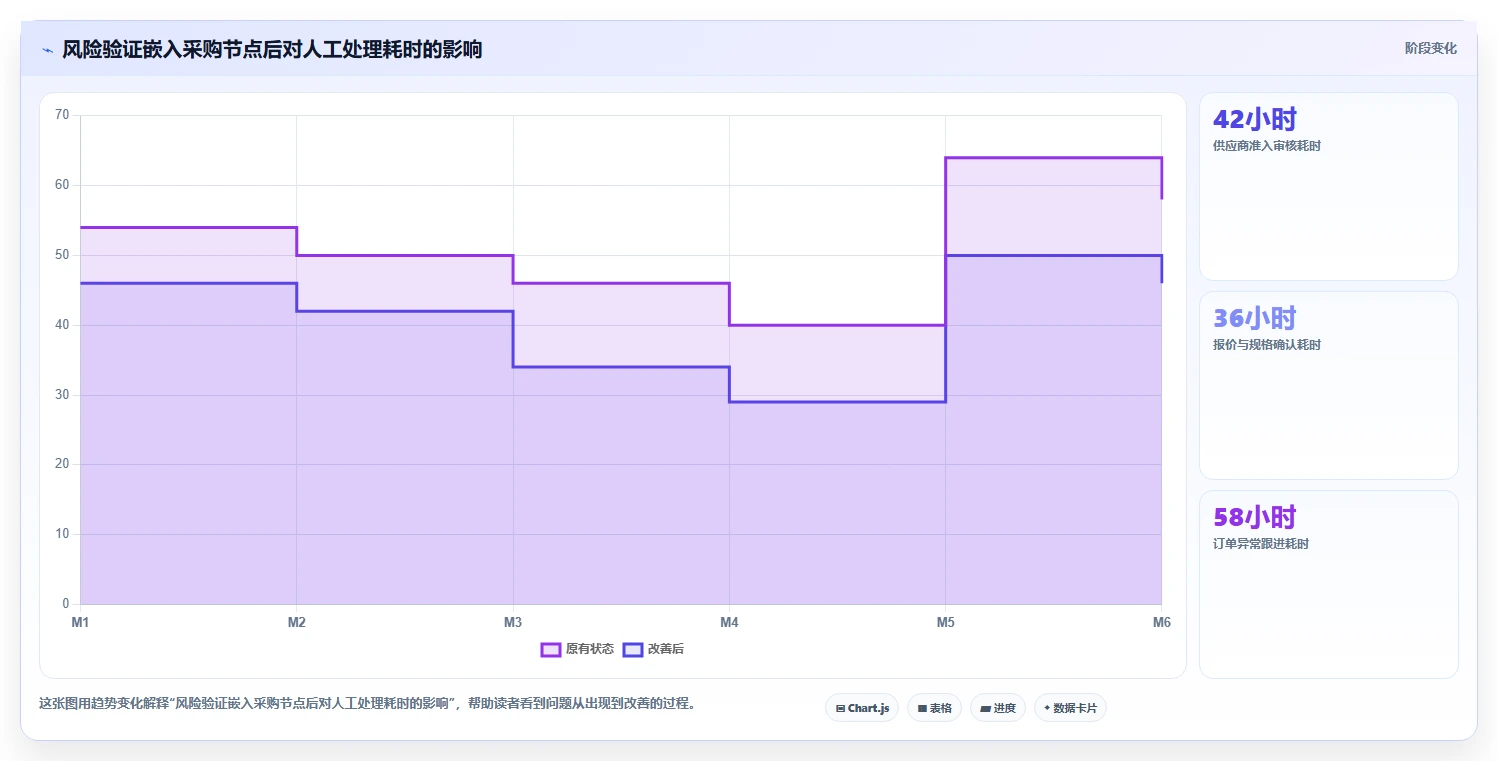
Task: Click the 58小时 metric value
Action: 1254,518
